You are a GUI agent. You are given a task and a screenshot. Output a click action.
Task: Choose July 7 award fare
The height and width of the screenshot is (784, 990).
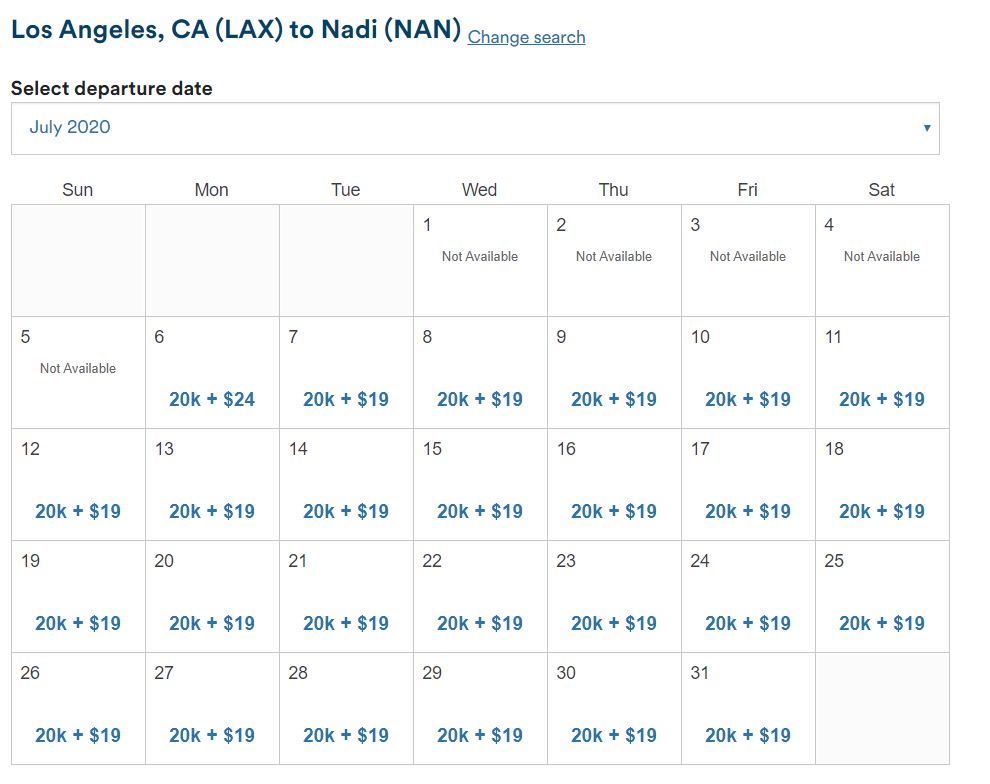point(346,399)
